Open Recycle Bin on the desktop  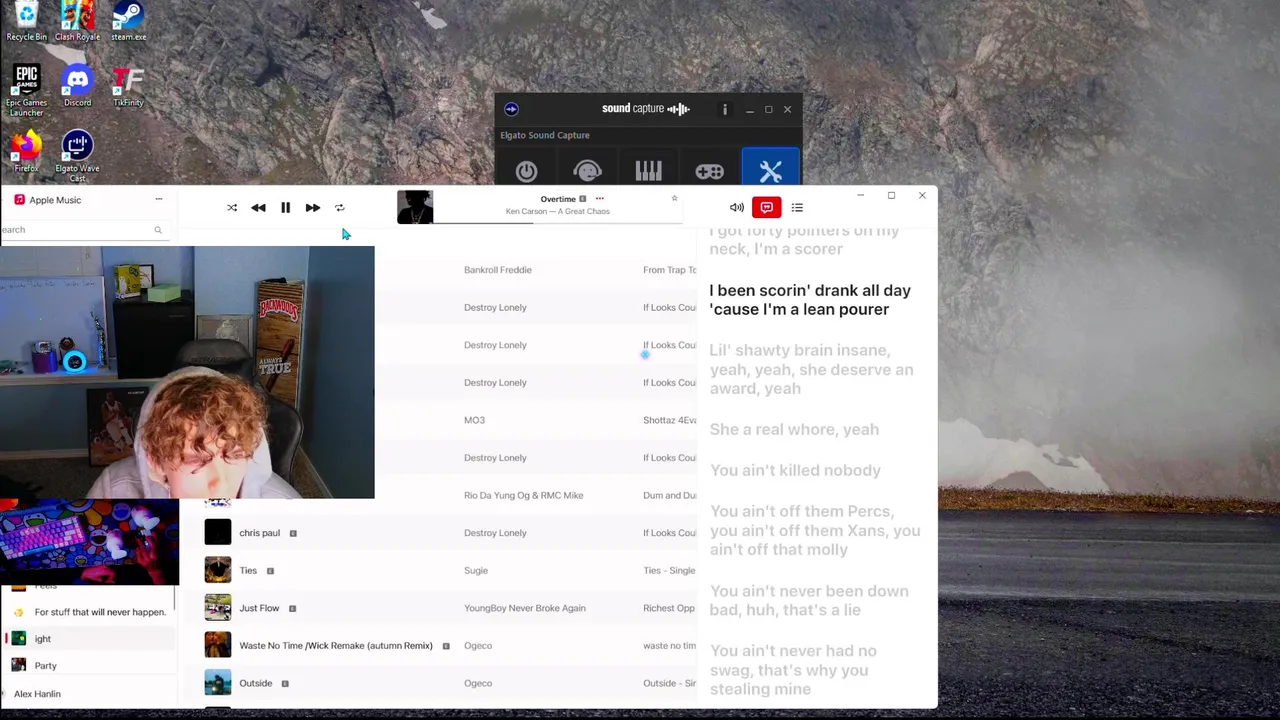click(x=26, y=22)
